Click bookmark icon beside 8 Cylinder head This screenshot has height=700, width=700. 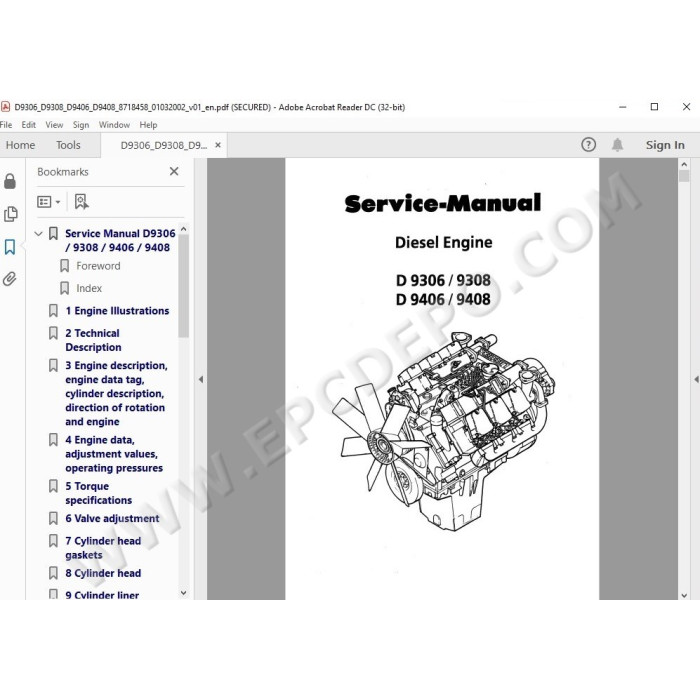[x=53, y=573]
